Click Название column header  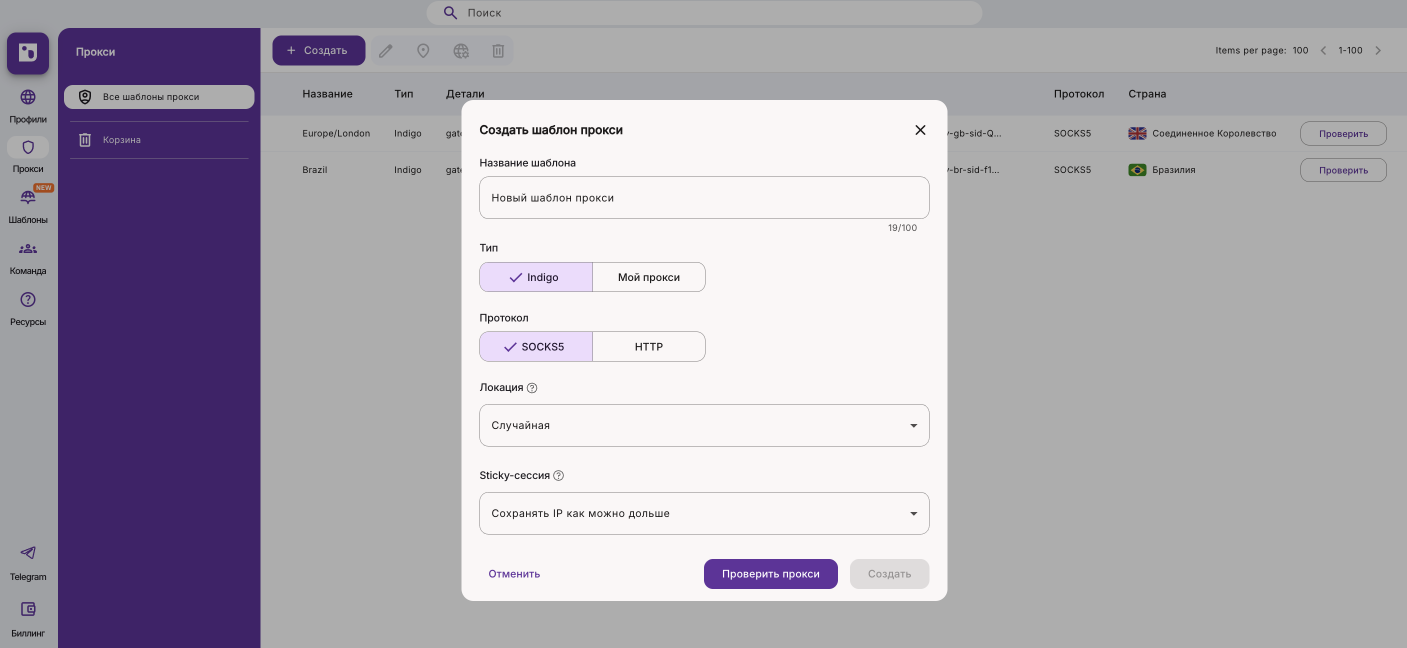[327, 94]
